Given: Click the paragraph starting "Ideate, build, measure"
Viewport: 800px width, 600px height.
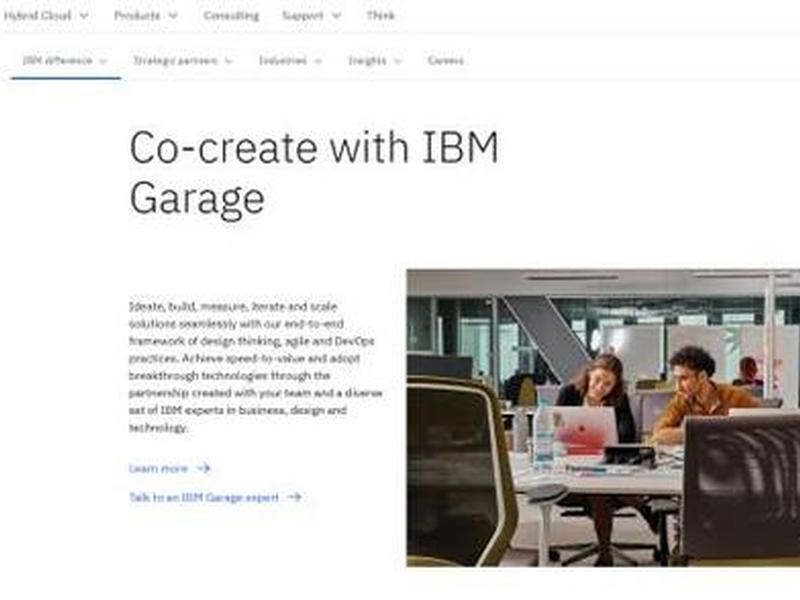Looking at the screenshot, I should (255, 367).
